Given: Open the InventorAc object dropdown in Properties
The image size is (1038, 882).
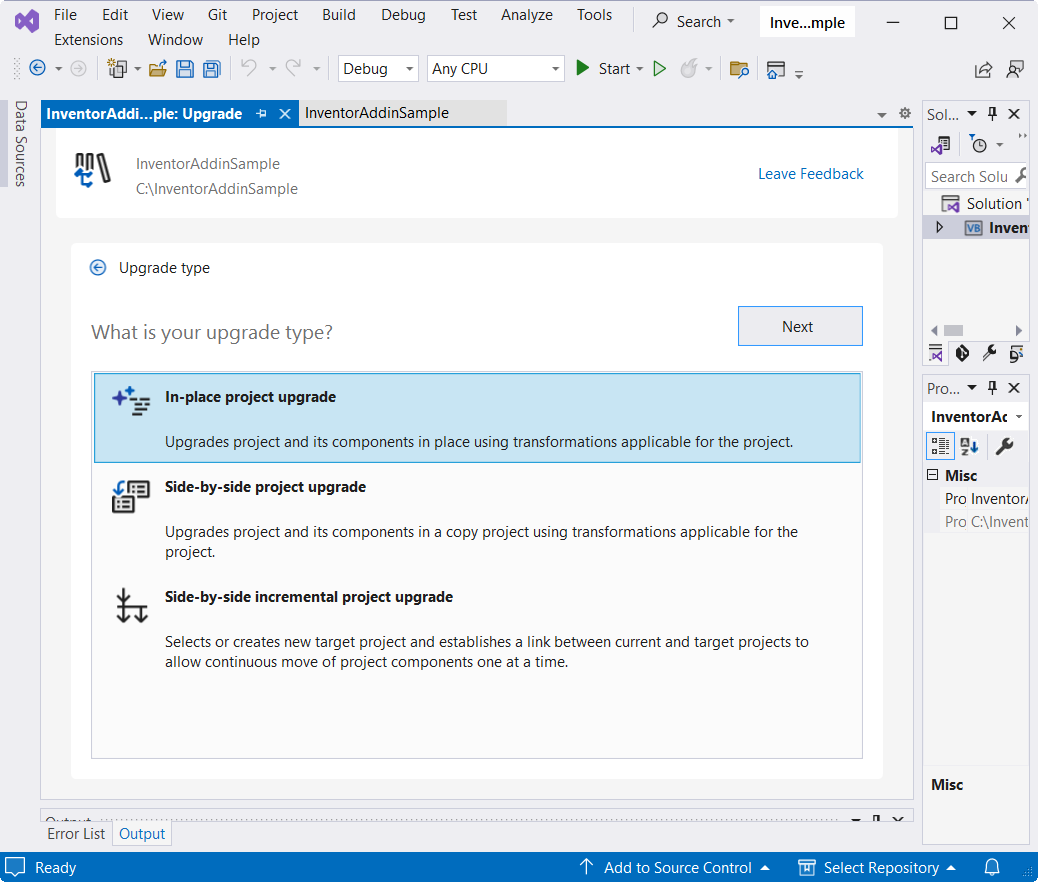Looking at the screenshot, I should pos(1019,416).
